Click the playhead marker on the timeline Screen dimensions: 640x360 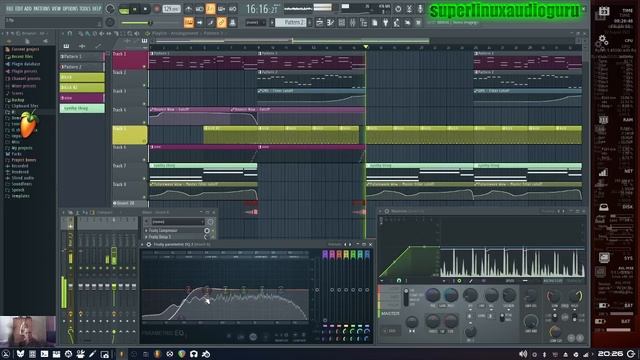(366, 47)
